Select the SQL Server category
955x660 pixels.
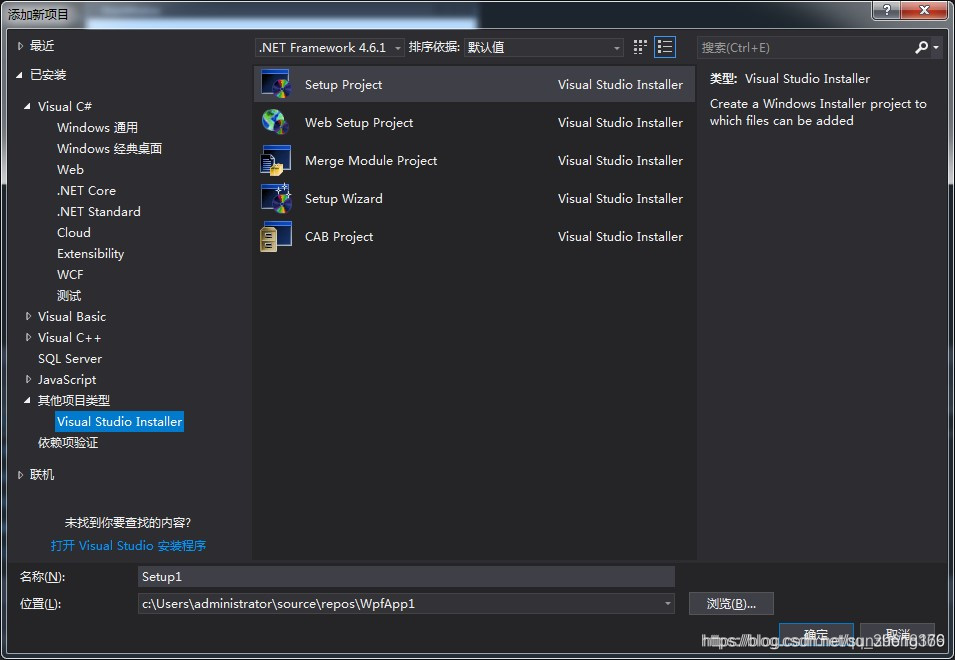(x=70, y=359)
